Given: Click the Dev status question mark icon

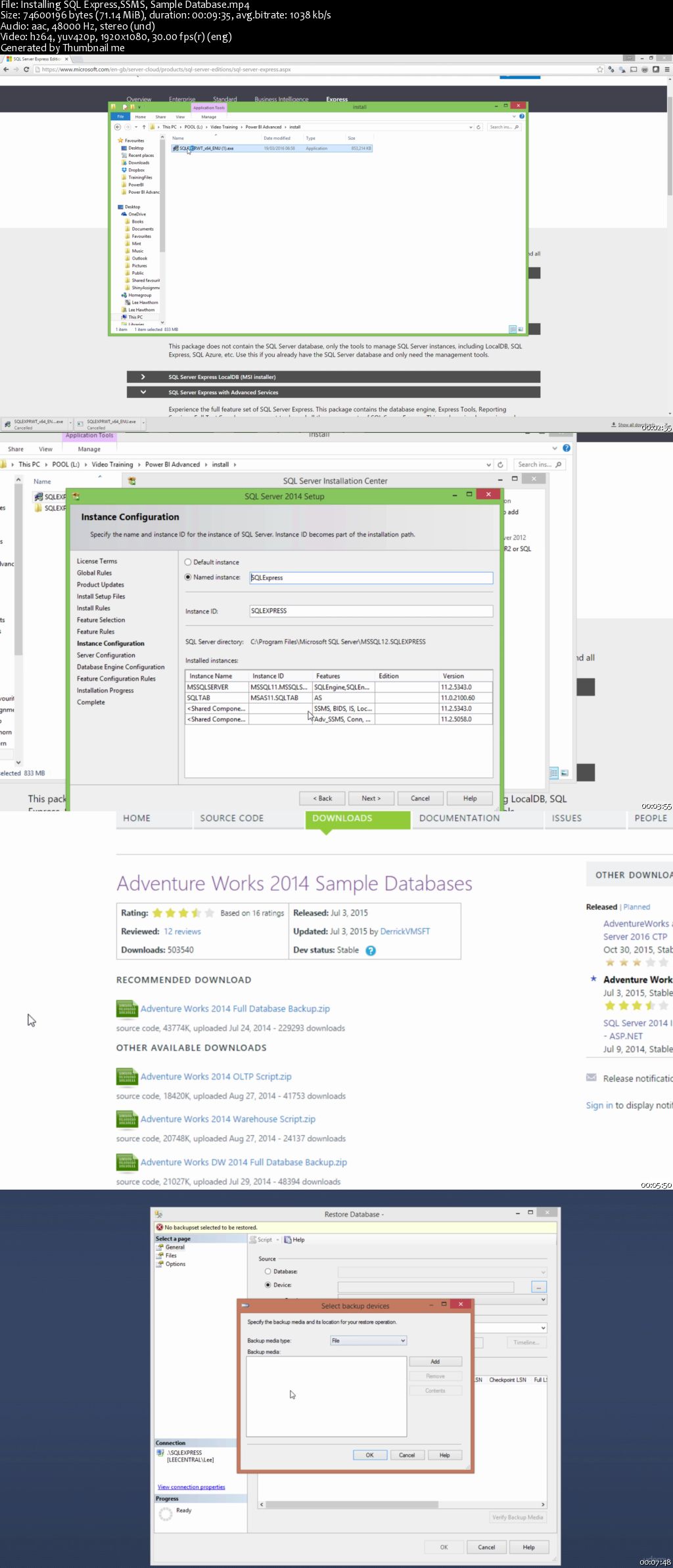Looking at the screenshot, I should click(371, 951).
